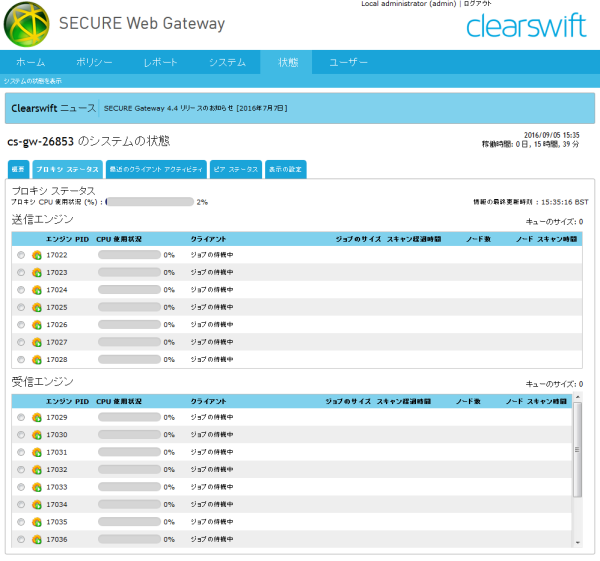Screen dimensions: 600x561
Task: Select radio button for engine 17034
Action: 21,504
